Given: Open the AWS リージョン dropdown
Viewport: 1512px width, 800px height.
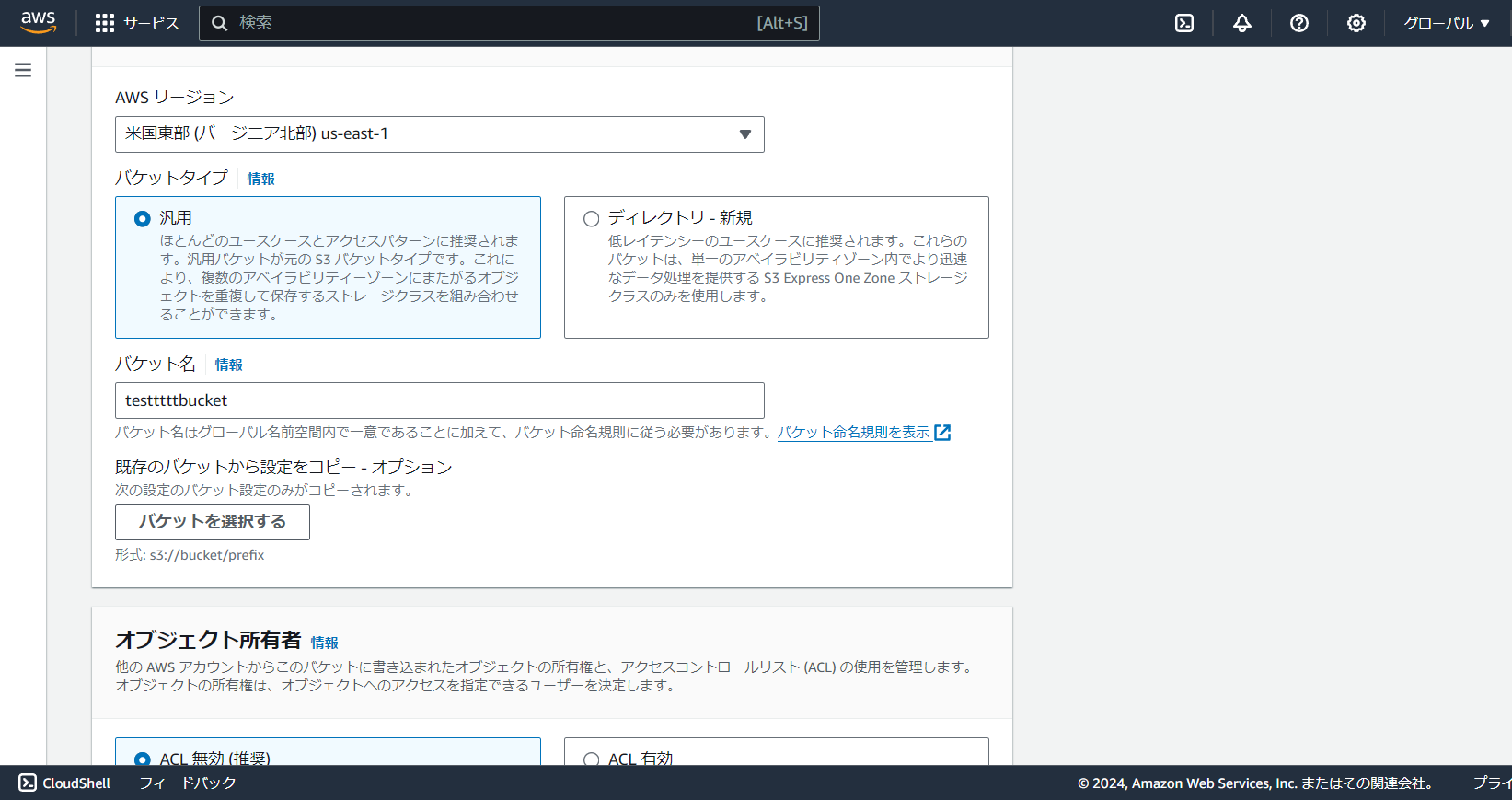Looking at the screenshot, I should (x=440, y=134).
